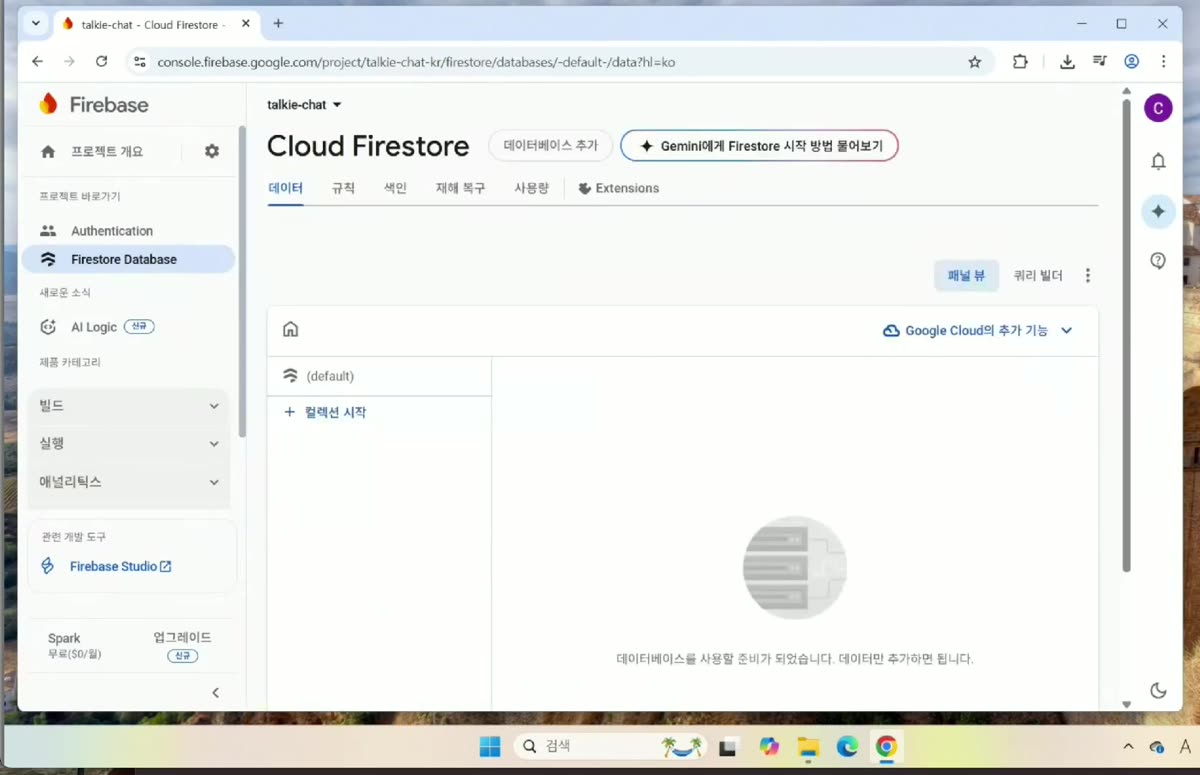The width and height of the screenshot is (1200, 775).
Task: Open Chrome three-dot menu
Action: [1164, 62]
